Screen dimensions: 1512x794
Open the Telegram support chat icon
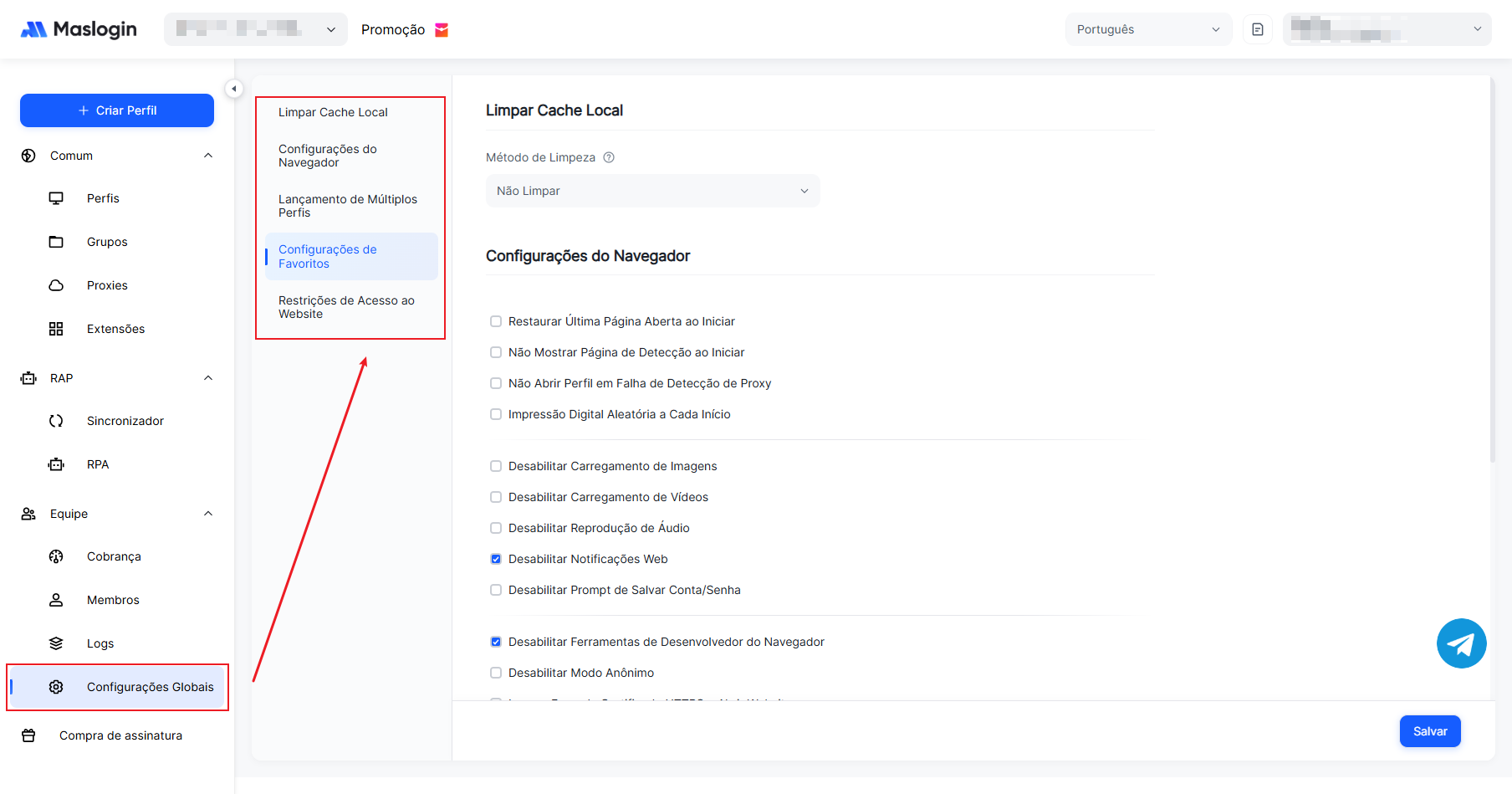(x=1461, y=643)
